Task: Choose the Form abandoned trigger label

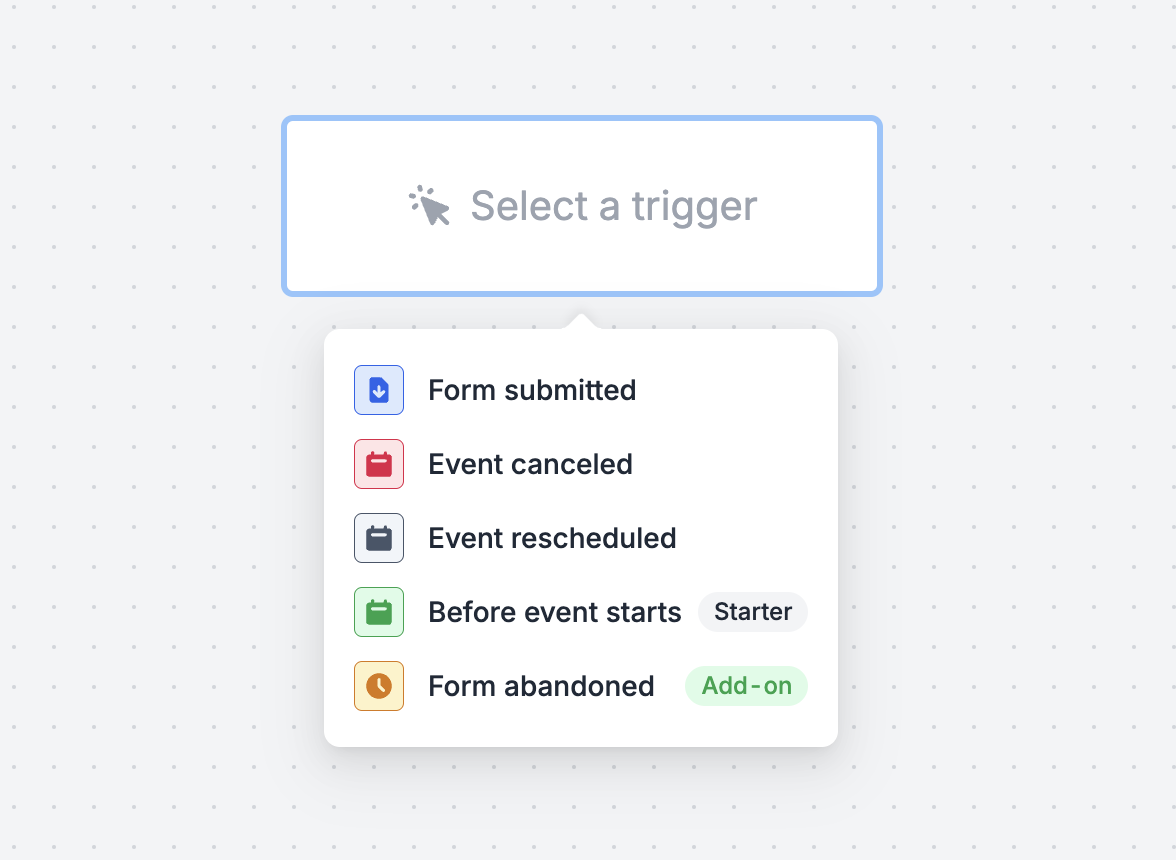Action: (x=541, y=686)
